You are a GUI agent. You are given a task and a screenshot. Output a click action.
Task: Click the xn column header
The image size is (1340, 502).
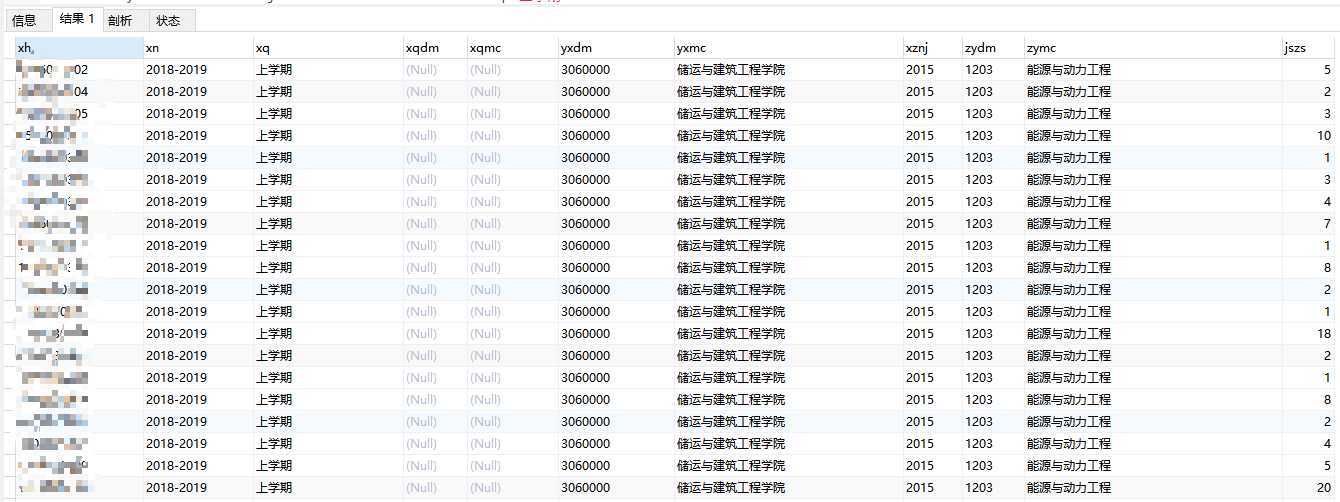[198, 48]
